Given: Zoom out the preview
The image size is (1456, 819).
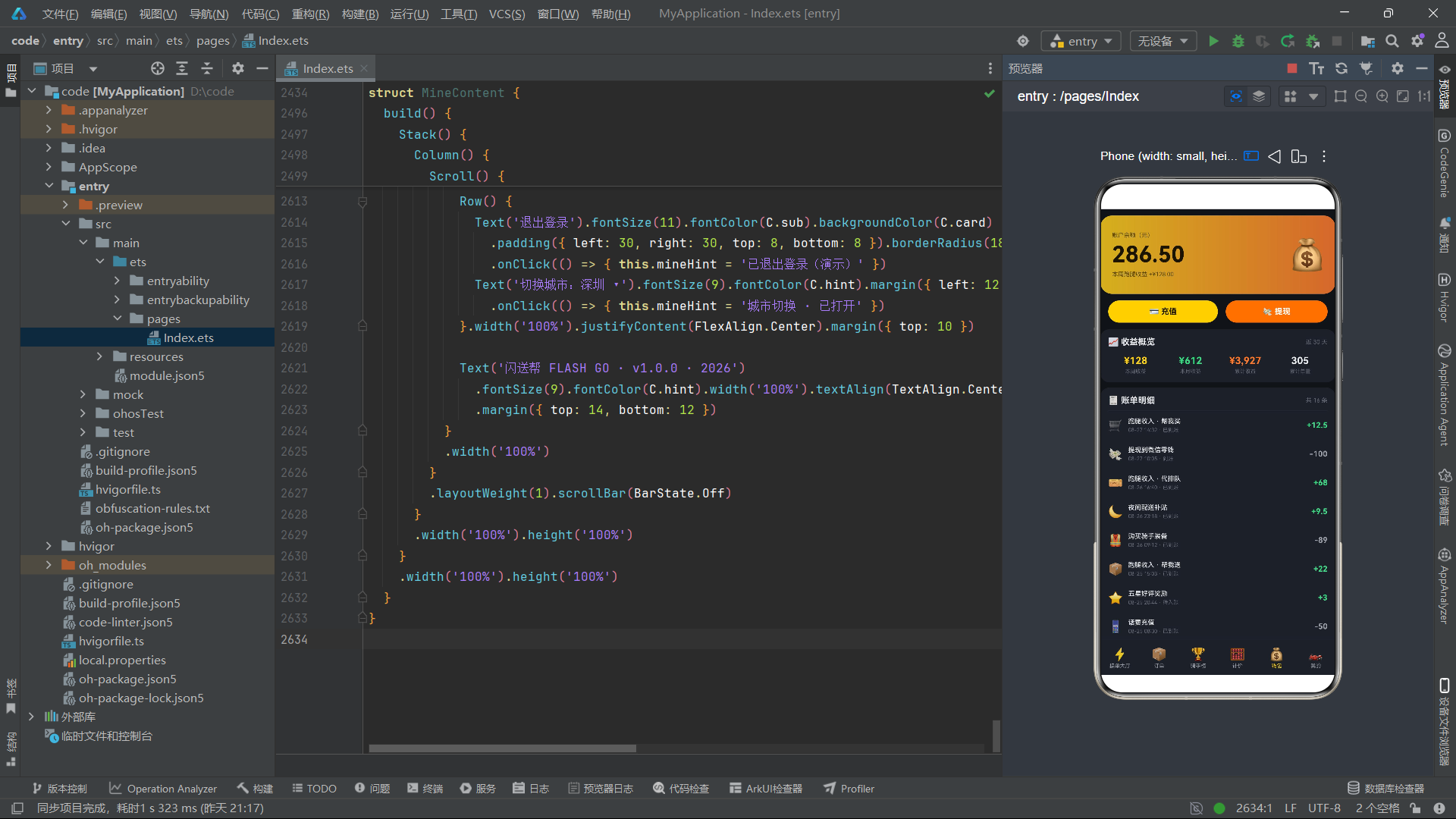Looking at the screenshot, I should 1361,96.
